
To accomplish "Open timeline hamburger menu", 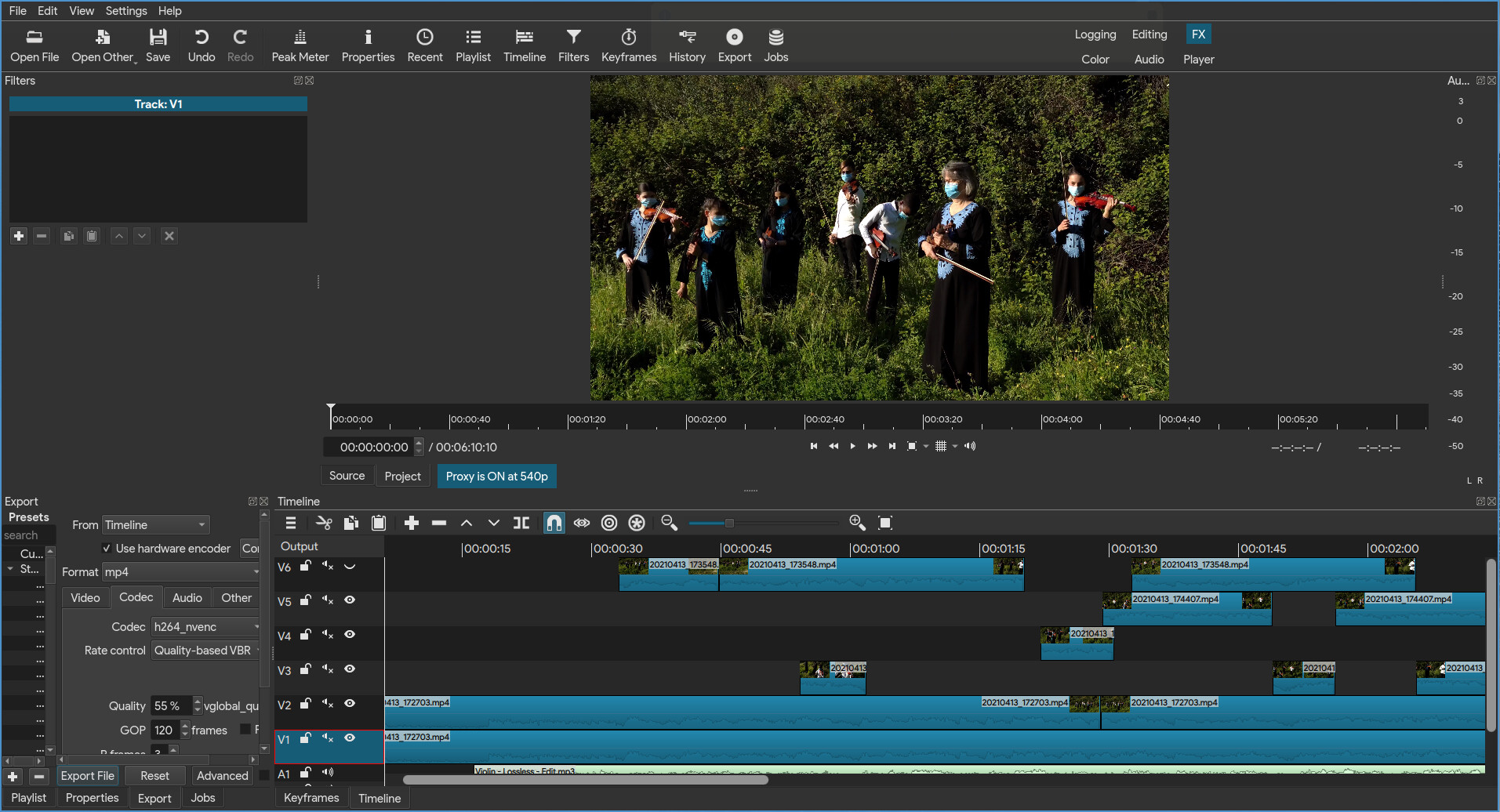I will [291, 523].
